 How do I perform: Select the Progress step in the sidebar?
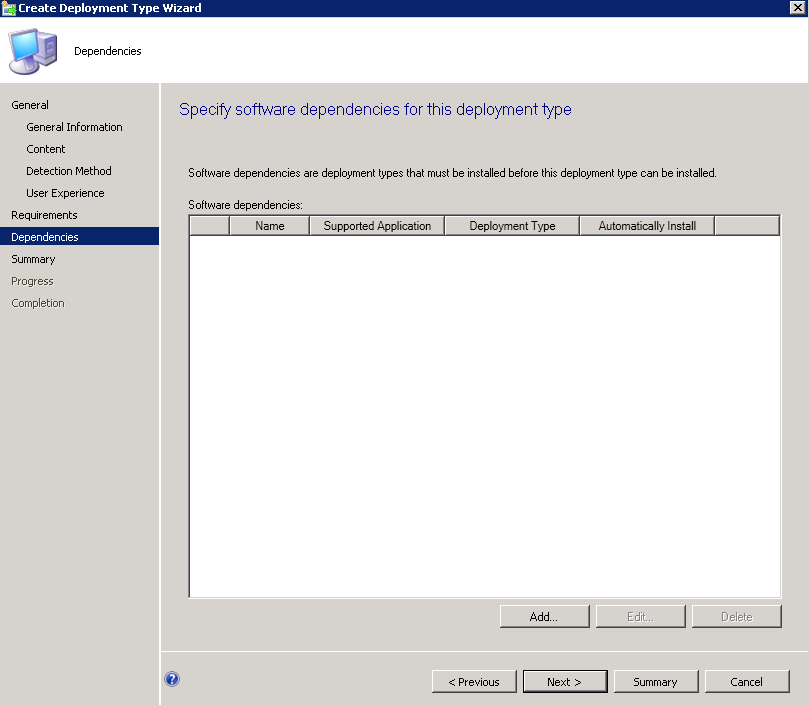32,281
